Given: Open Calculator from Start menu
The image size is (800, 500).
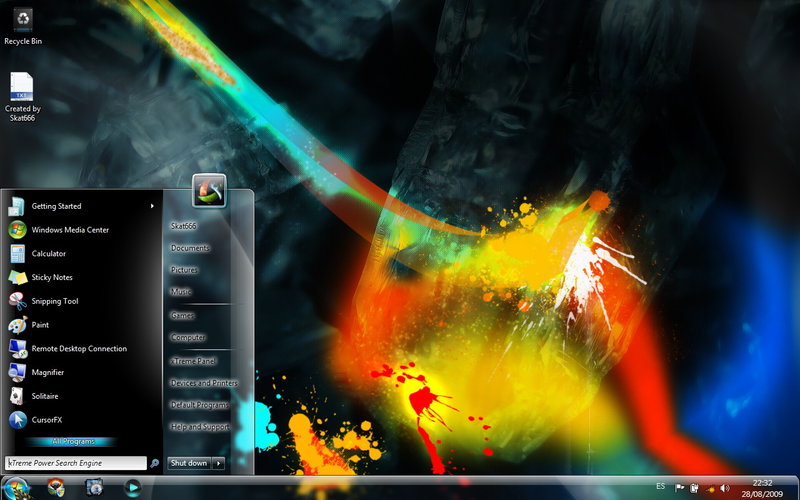Looking at the screenshot, I should pyautogui.click(x=48, y=254).
